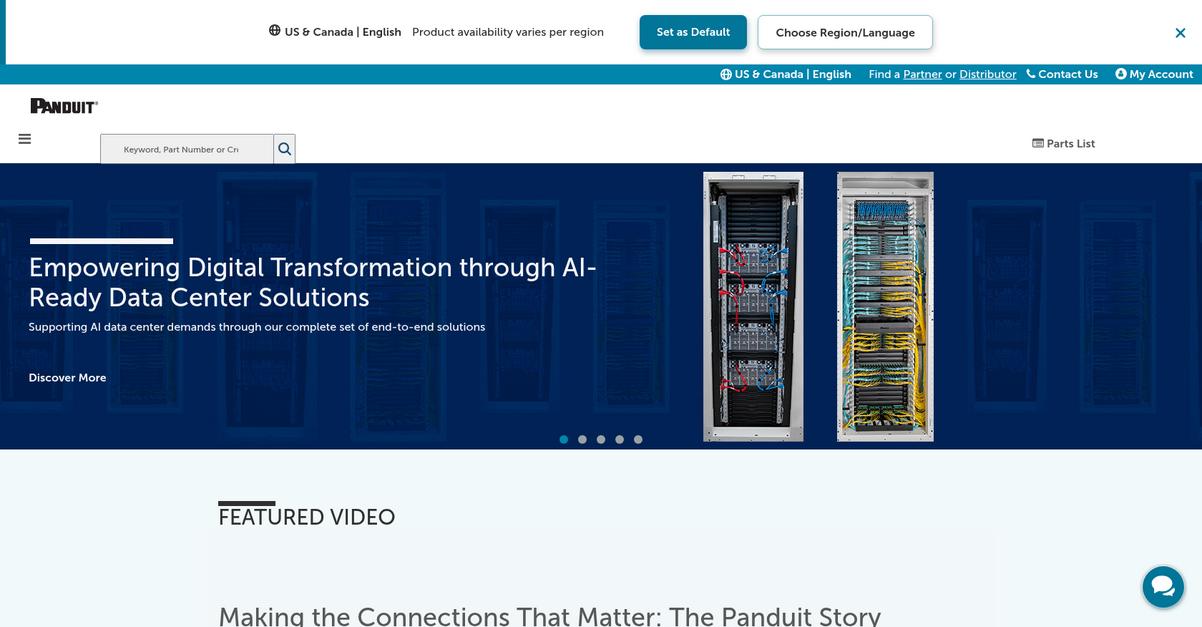Open Contact Us

(1062, 74)
